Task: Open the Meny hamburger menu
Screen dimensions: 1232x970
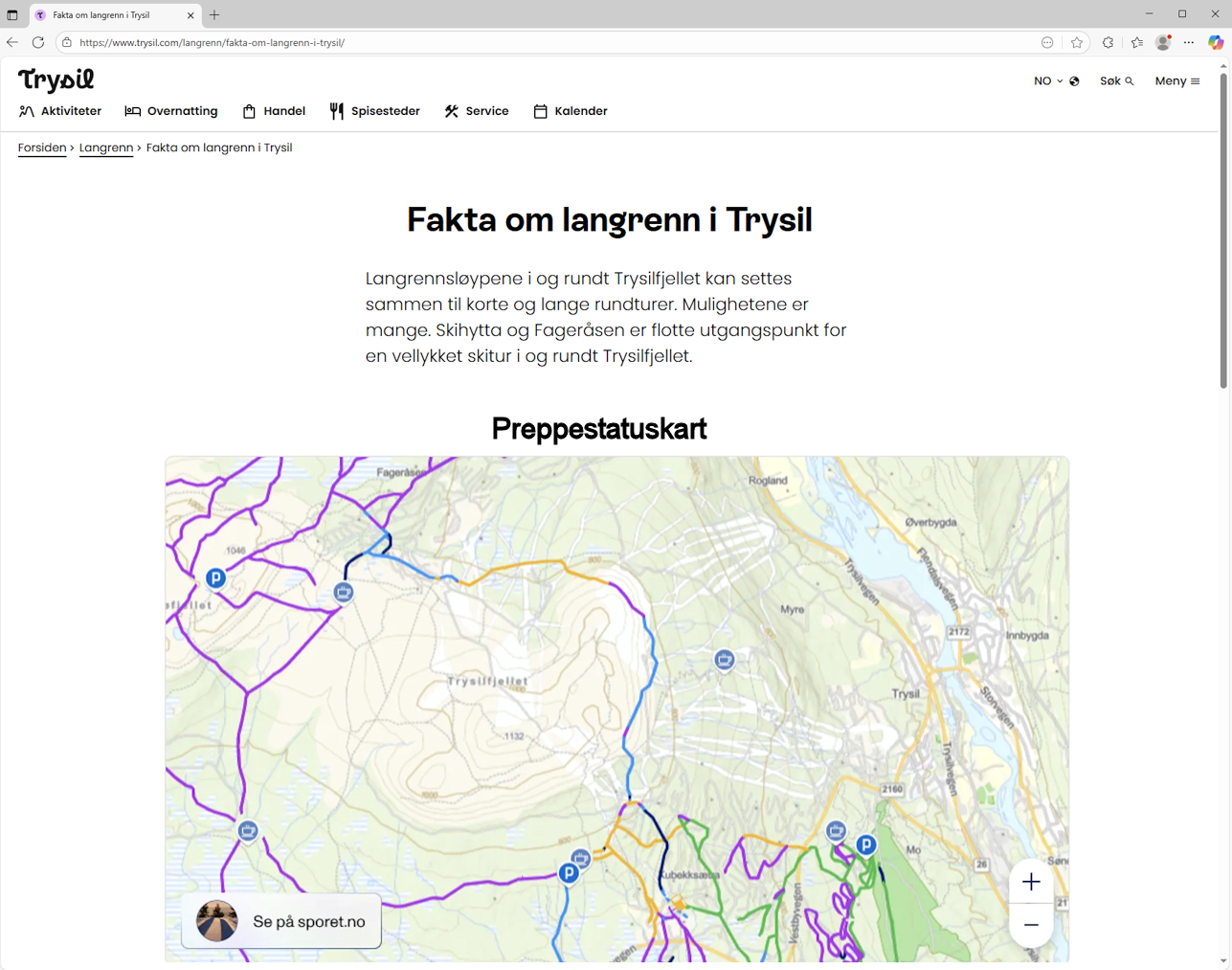Action: 1176,81
